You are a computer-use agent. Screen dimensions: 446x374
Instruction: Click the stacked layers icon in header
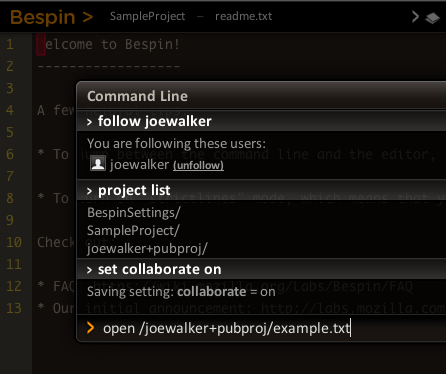coord(432,18)
